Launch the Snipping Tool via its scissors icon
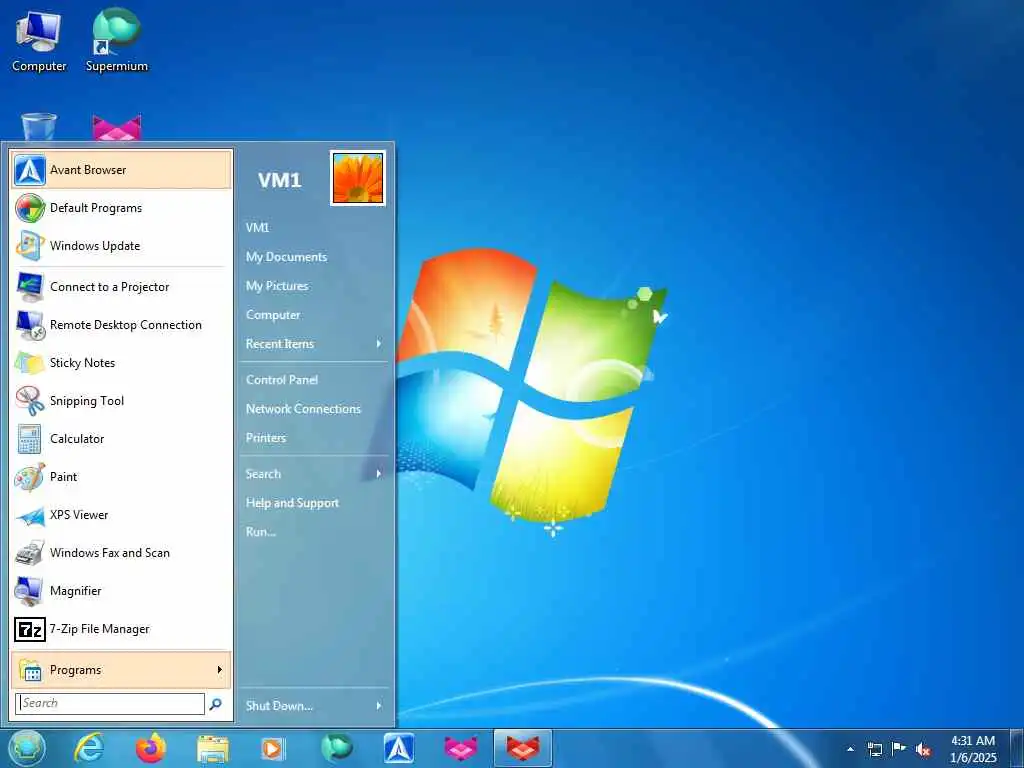Image resolution: width=1024 pixels, height=768 pixels. [30, 400]
